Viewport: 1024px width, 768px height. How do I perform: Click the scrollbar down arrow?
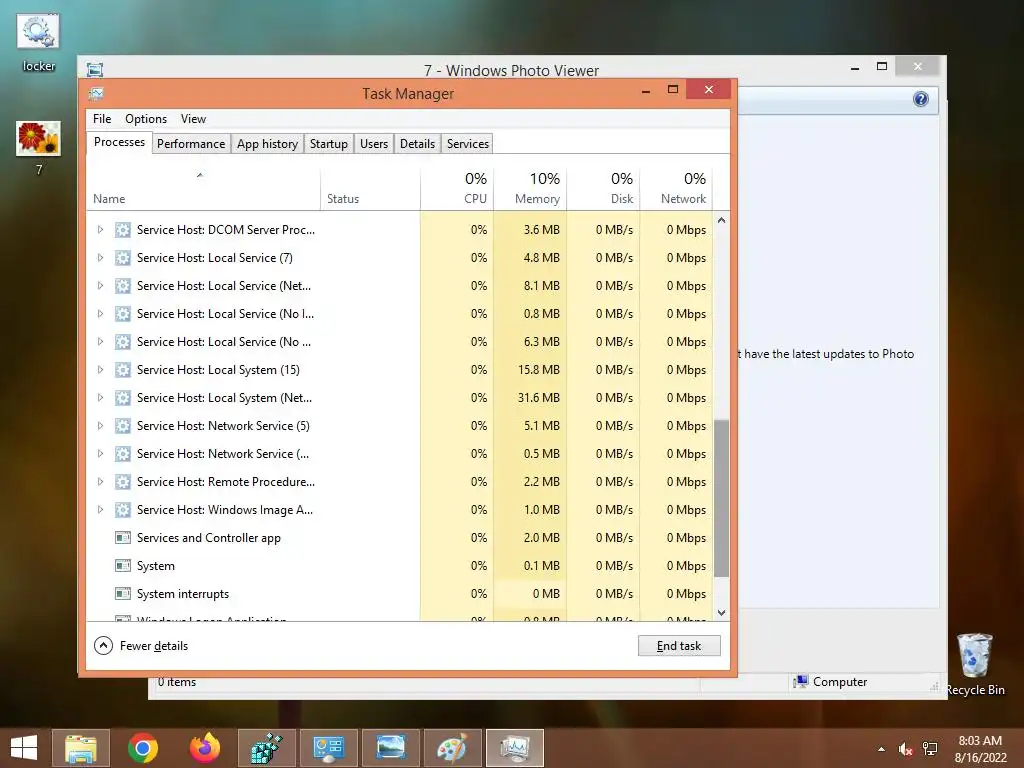pos(722,613)
